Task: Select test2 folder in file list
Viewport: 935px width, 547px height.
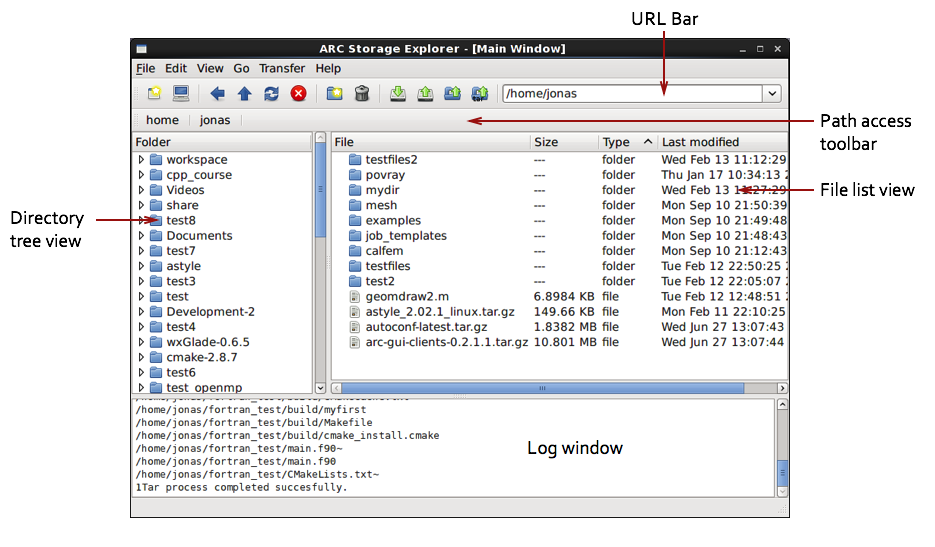Action: coord(380,281)
